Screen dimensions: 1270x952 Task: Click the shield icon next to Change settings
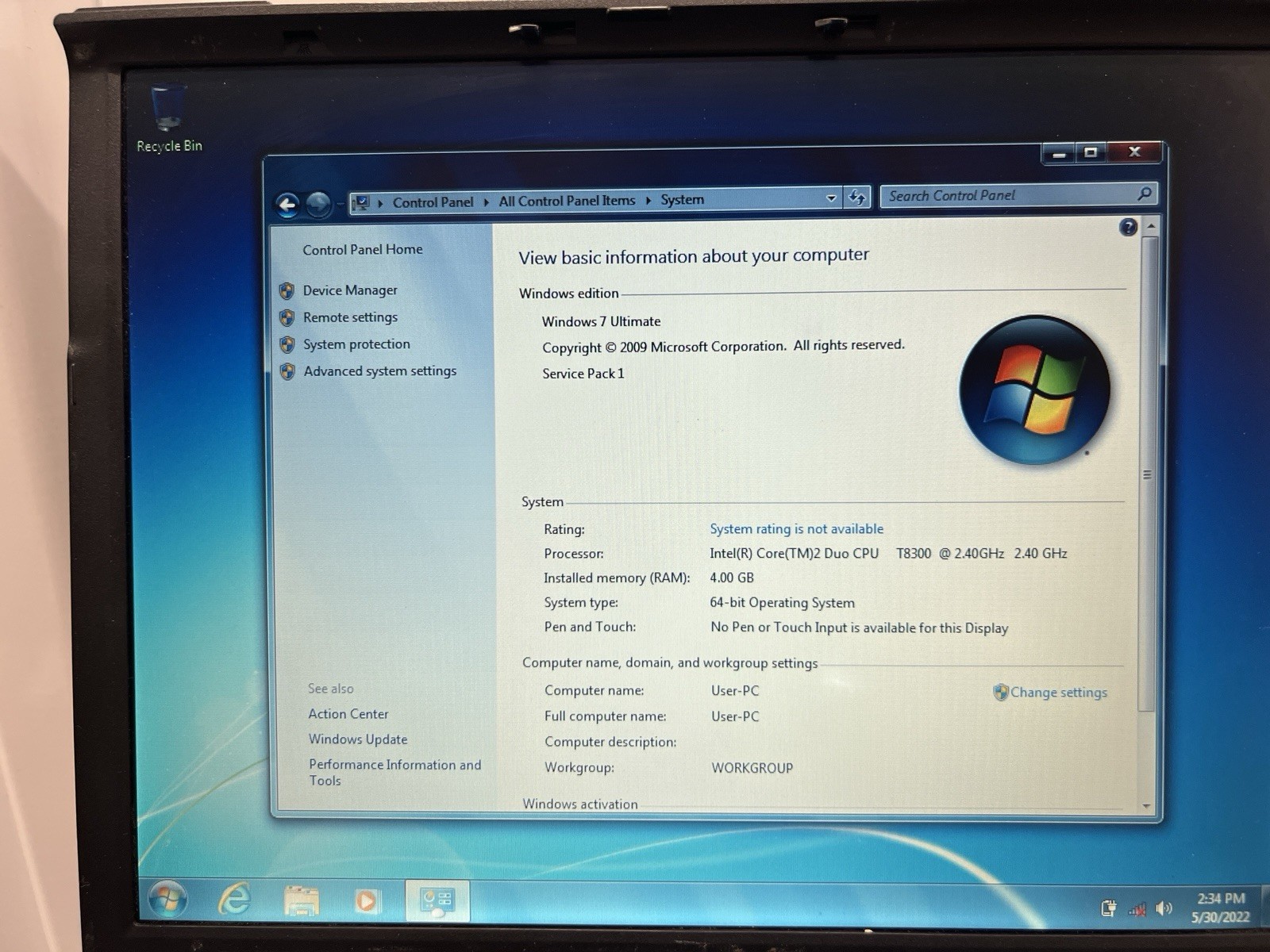pos(1000,692)
